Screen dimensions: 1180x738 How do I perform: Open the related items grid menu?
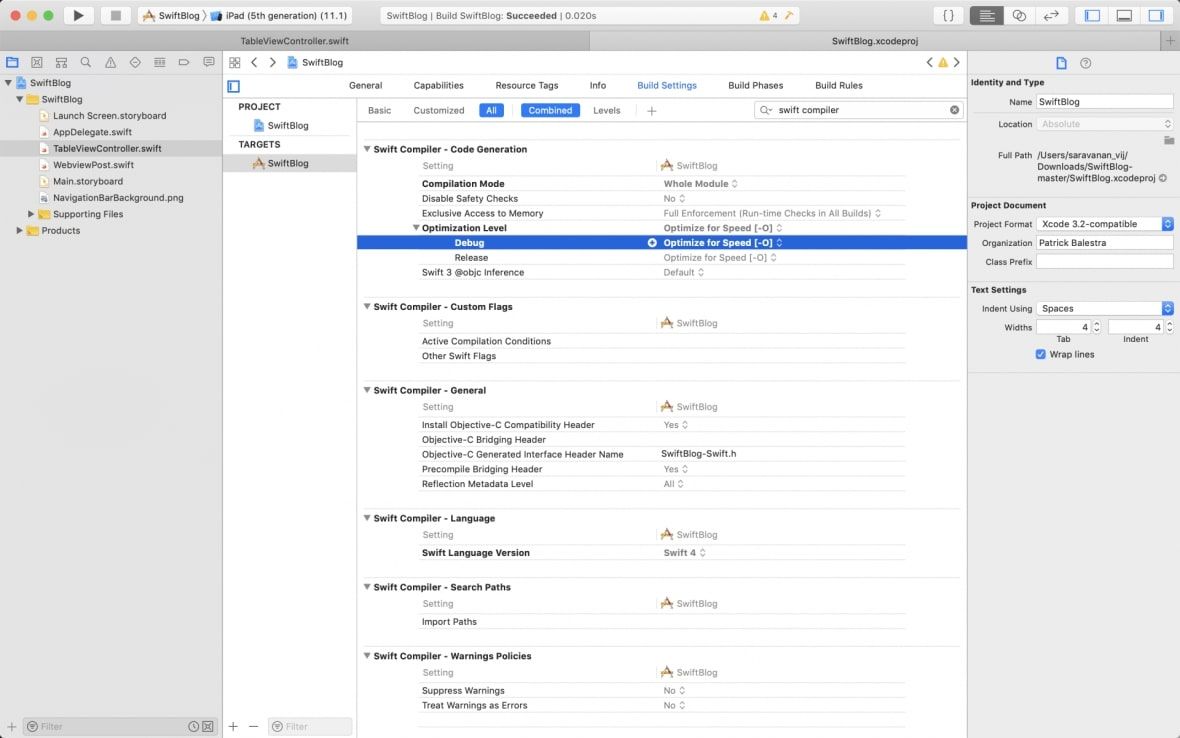235,62
